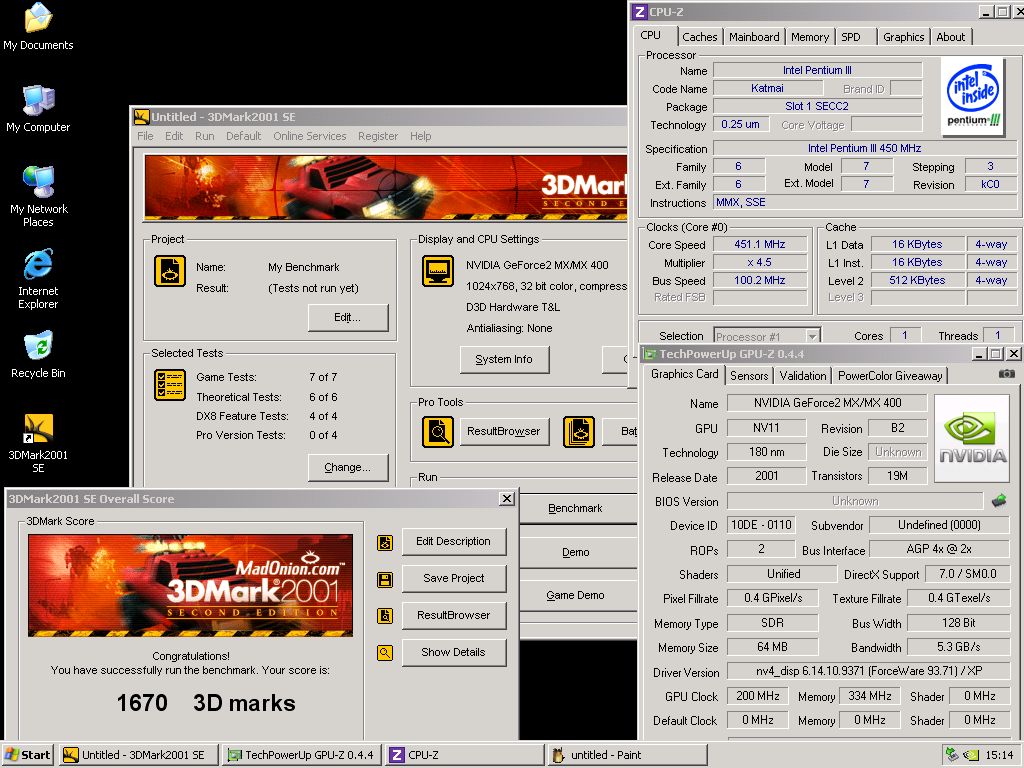Click the 3DMark2001 MadOnion score banner image
The height and width of the screenshot is (768, 1024).
(x=191, y=585)
